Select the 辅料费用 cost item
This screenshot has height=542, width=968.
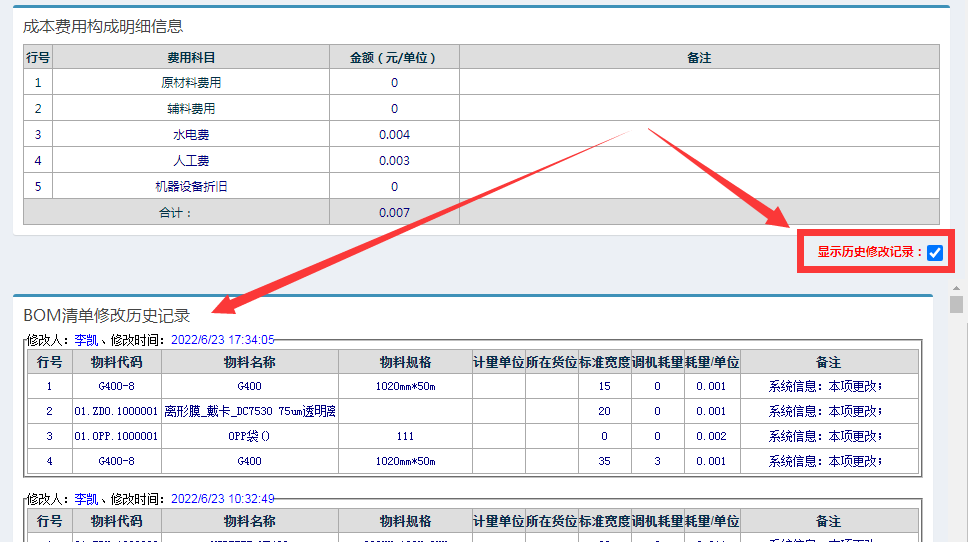[190, 108]
